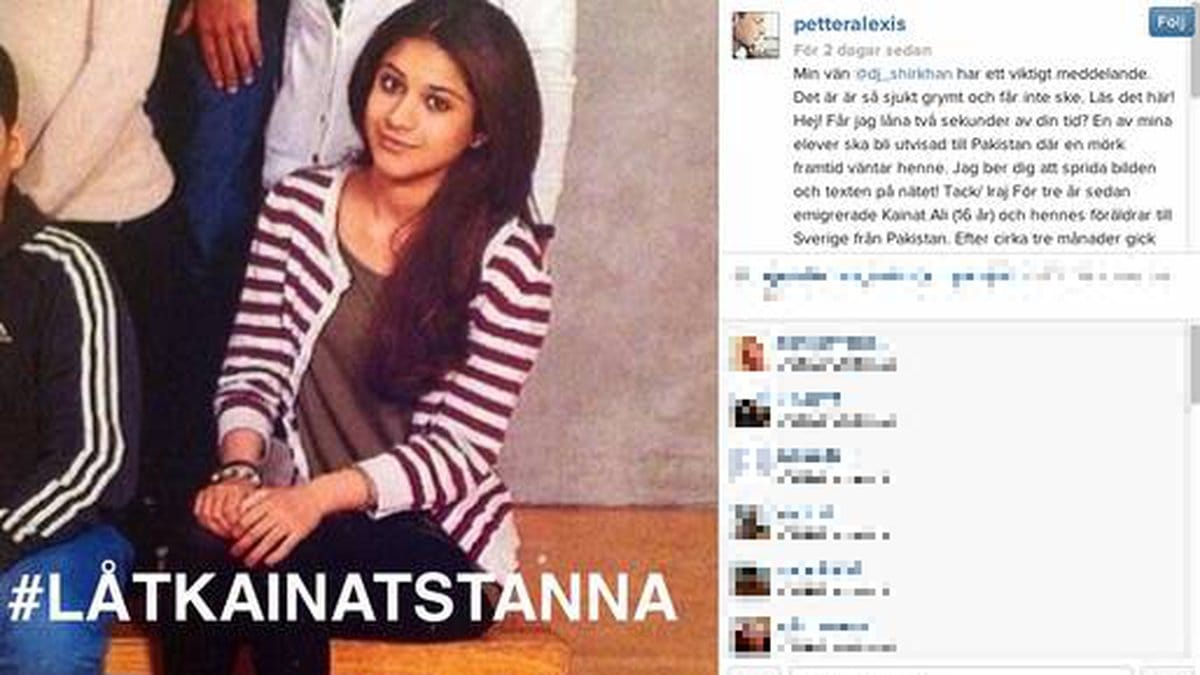This screenshot has width=1200, height=675.
Task: Open petteralexis profile picture
Action: (755, 35)
